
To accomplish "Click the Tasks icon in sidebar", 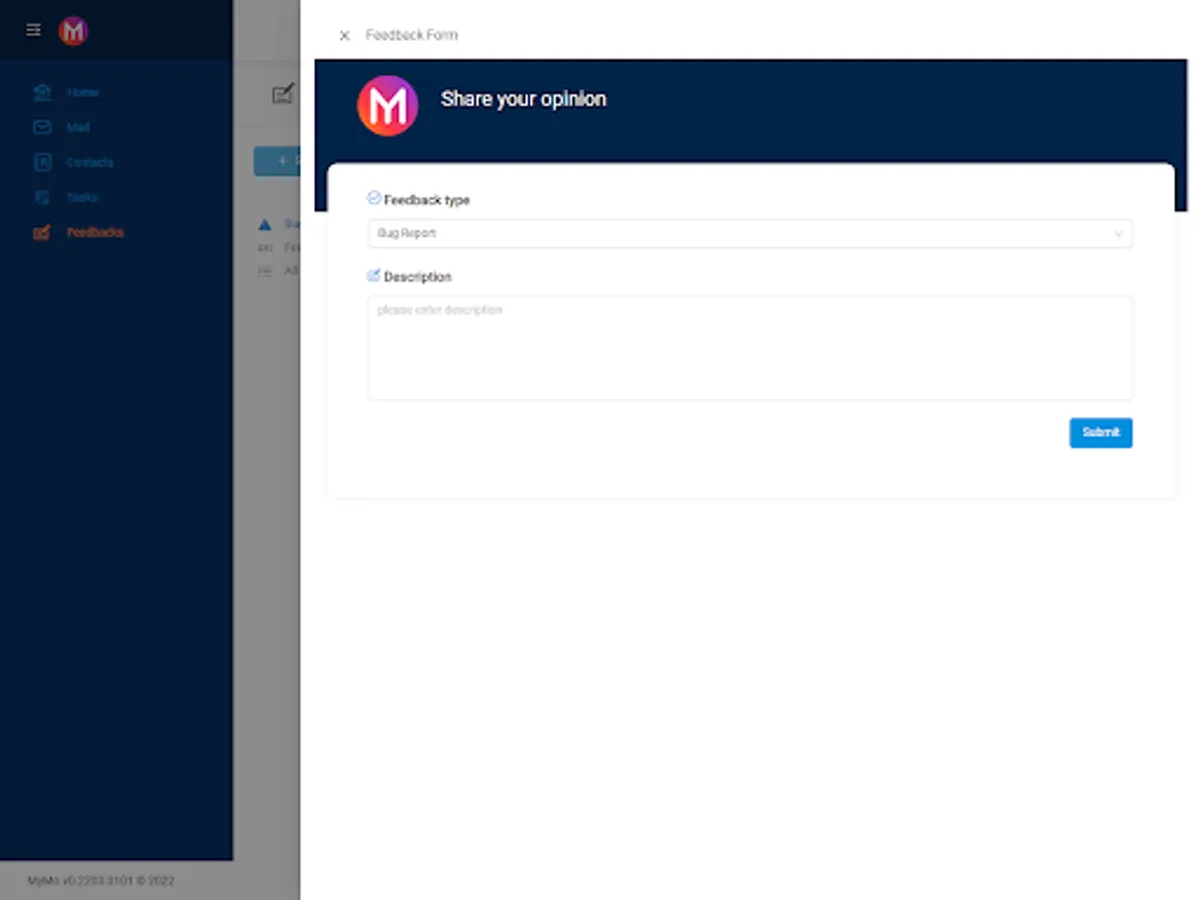I will point(42,197).
